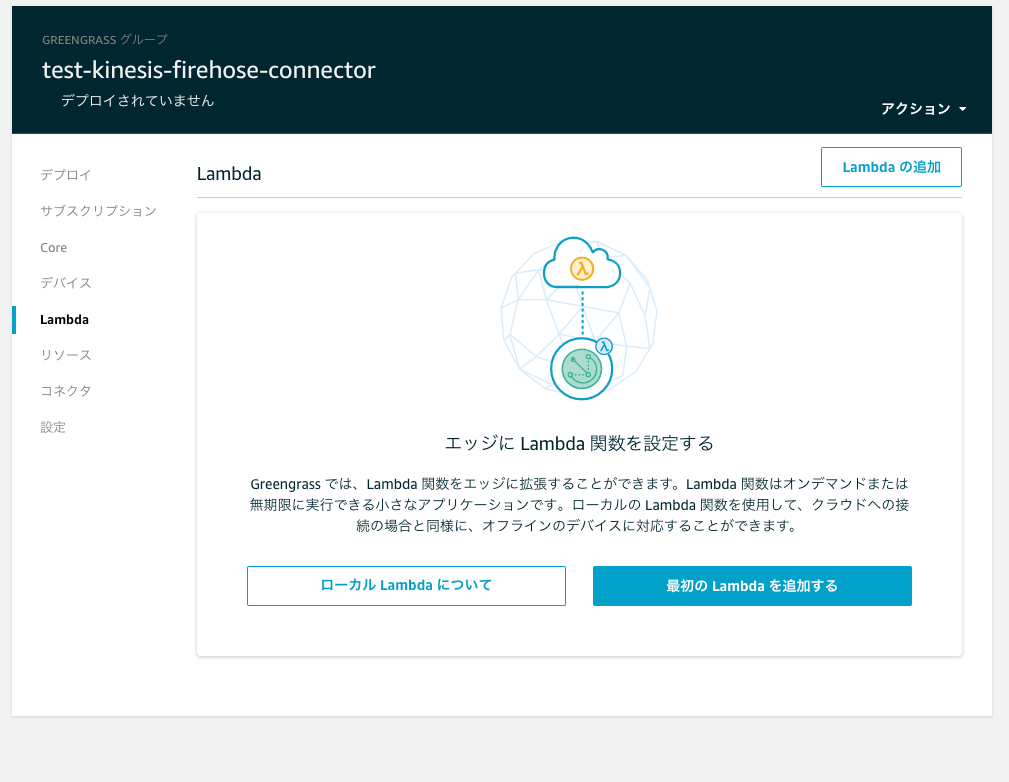This screenshot has height=782, width=1009.
Task: Click the デプロイされていません status text
Action: click(137, 101)
